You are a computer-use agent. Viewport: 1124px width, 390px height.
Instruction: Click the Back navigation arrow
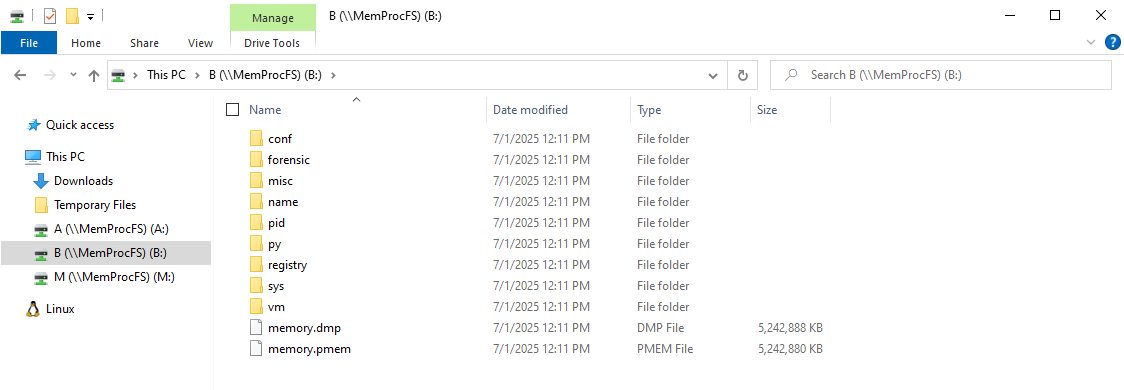(21, 75)
